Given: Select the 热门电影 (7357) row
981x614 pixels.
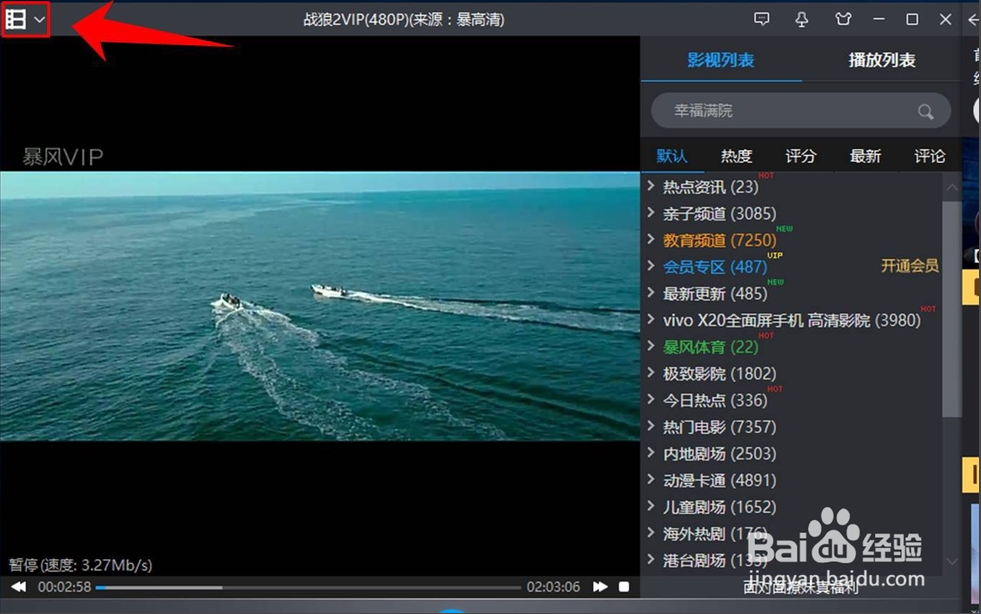Looking at the screenshot, I should tap(792, 427).
